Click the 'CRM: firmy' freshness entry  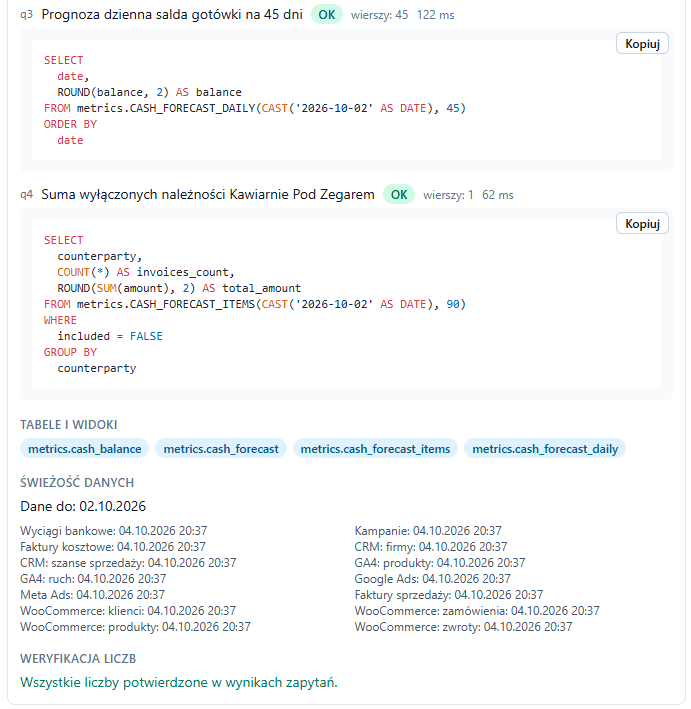click(x=431, y=547)
